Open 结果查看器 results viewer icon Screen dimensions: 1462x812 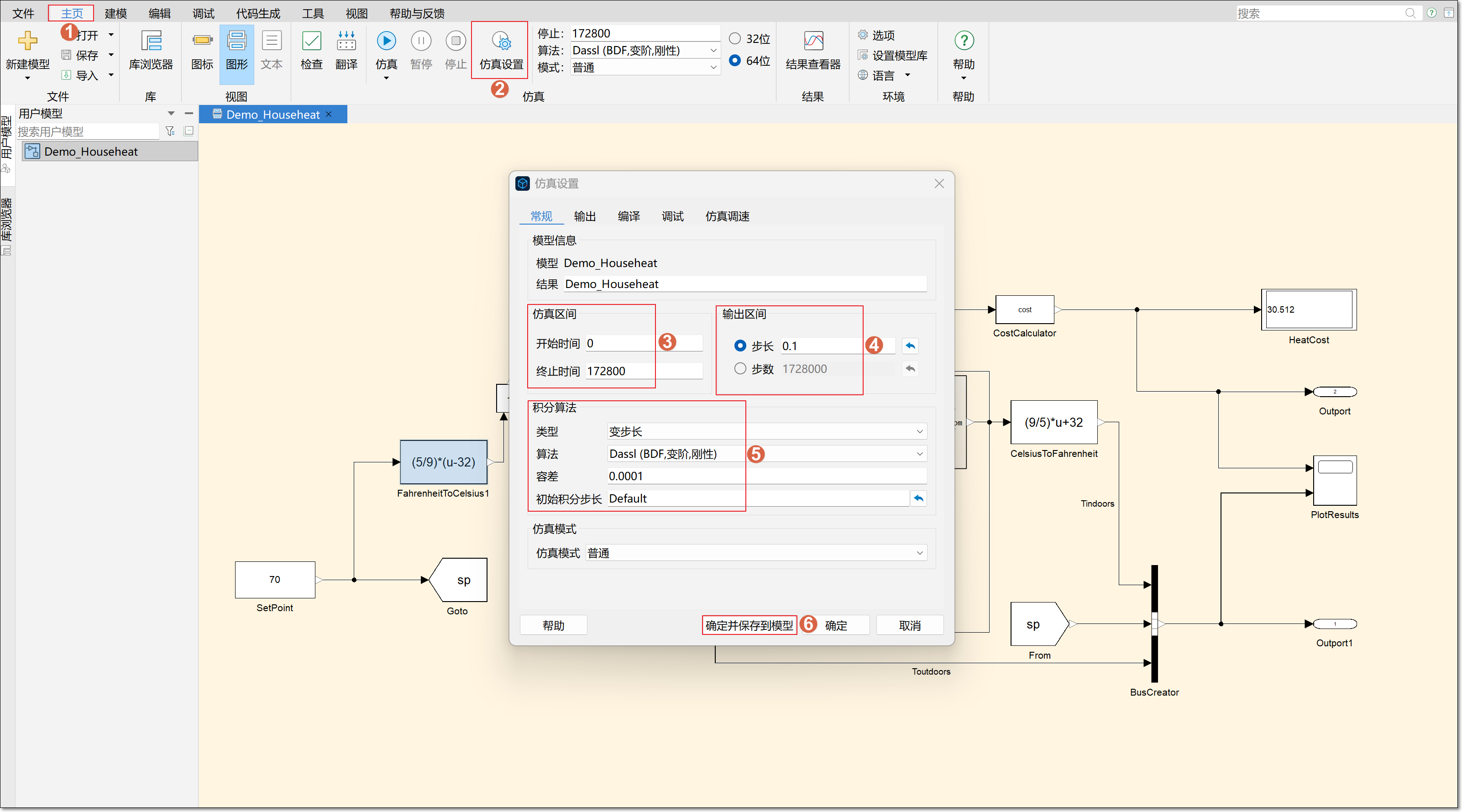(813, 42)
